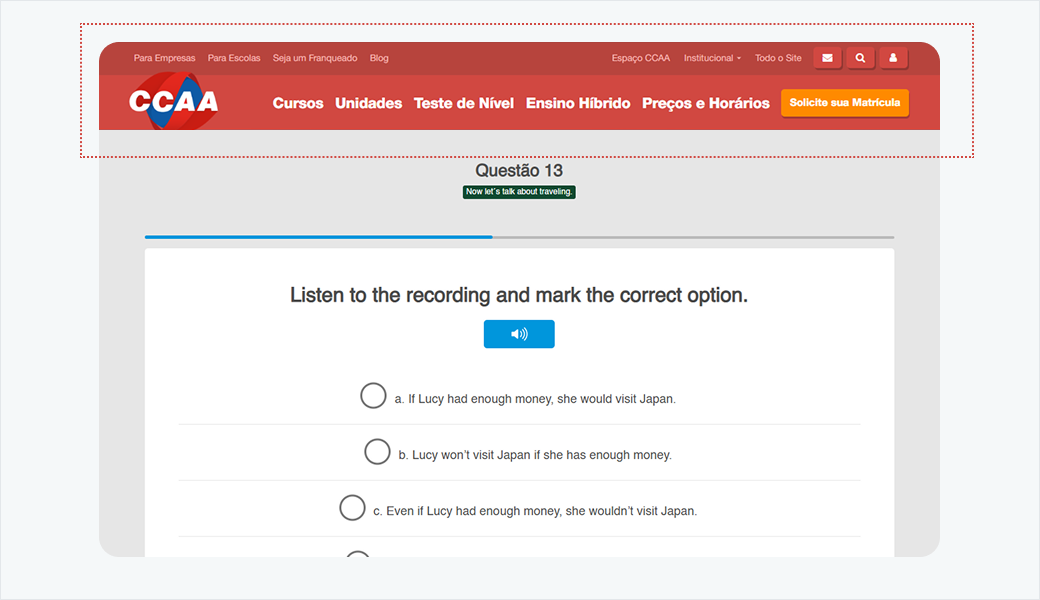The width and height of the screenshot is (1040, 600).
Task: Select option a about Lucy visiting Japan
Action: [x=373, y=396]
